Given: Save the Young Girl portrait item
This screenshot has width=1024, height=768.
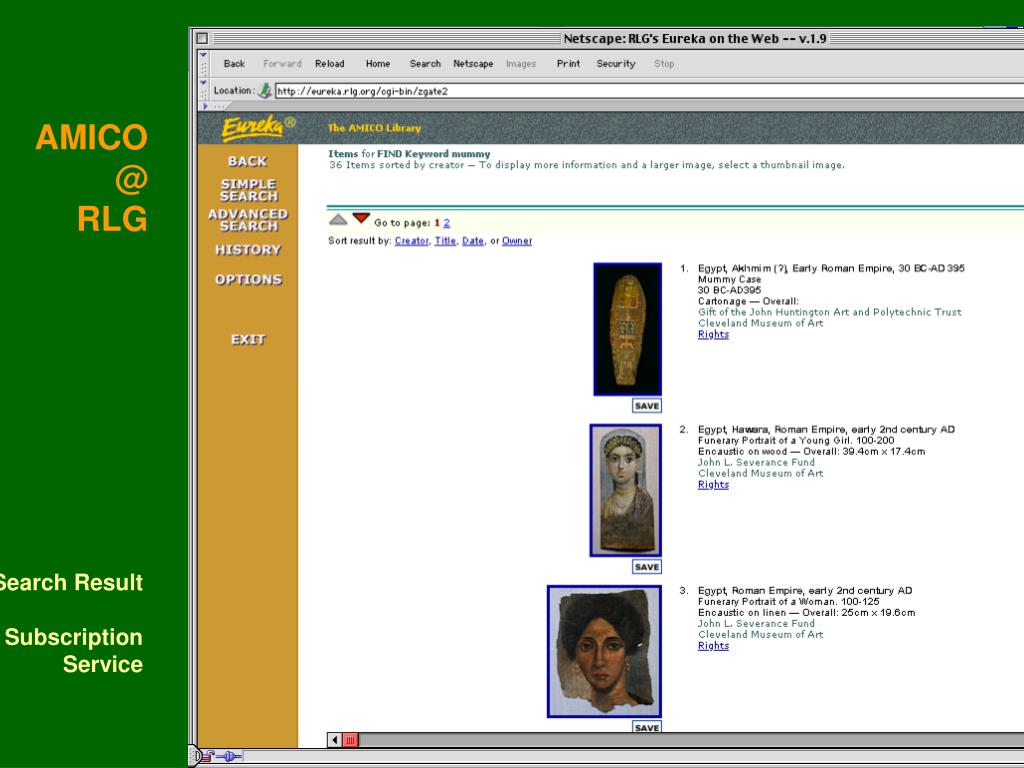Looking at the screenshot, I should (647, 567).
